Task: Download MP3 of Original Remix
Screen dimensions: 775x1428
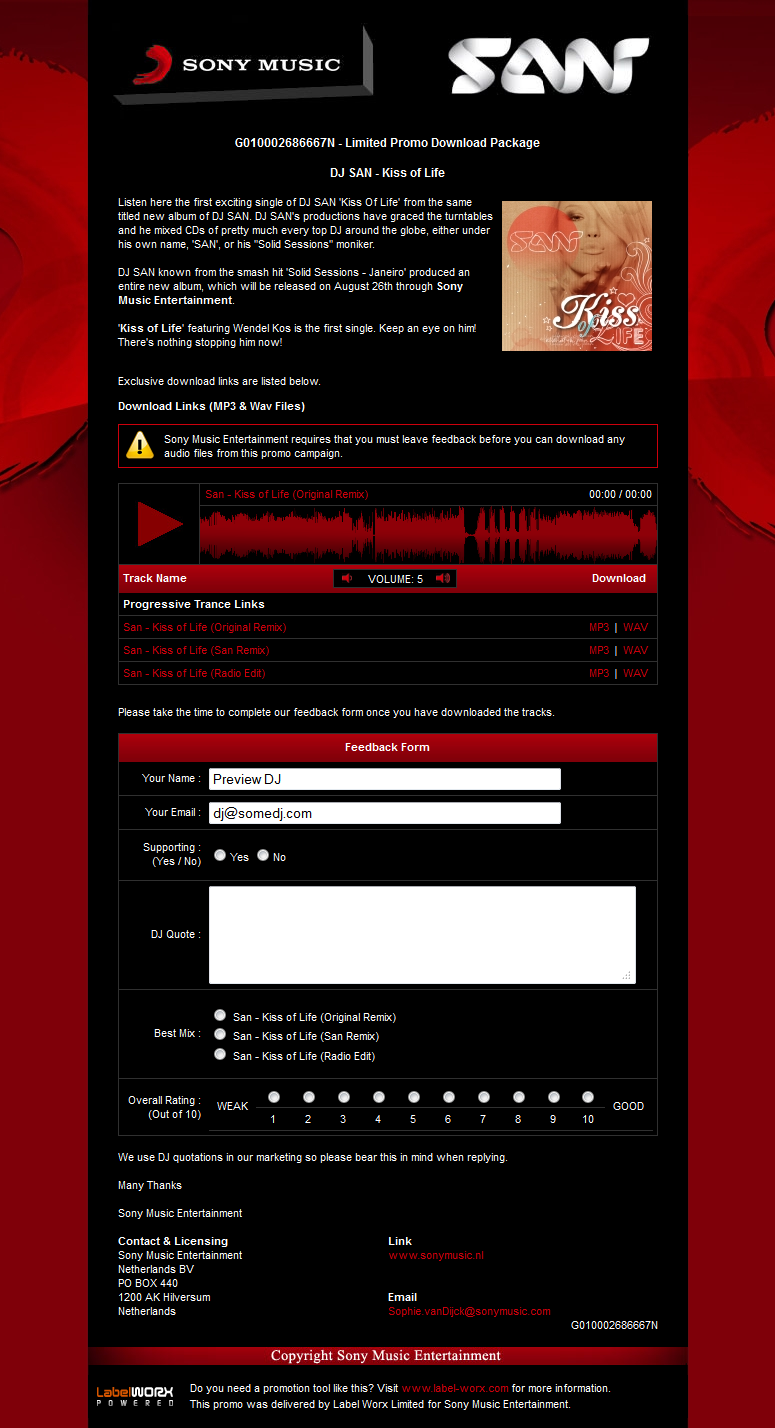Action: [x=599, y=628]
